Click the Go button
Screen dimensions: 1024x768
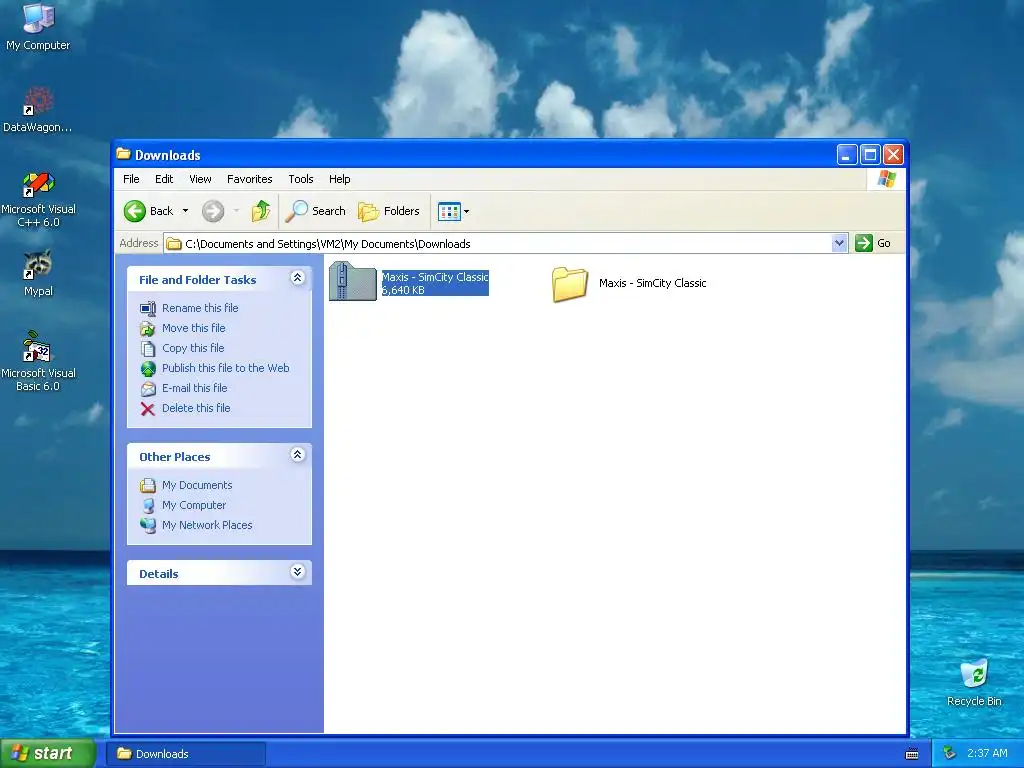pyautogui.click(x=873, y=243)
